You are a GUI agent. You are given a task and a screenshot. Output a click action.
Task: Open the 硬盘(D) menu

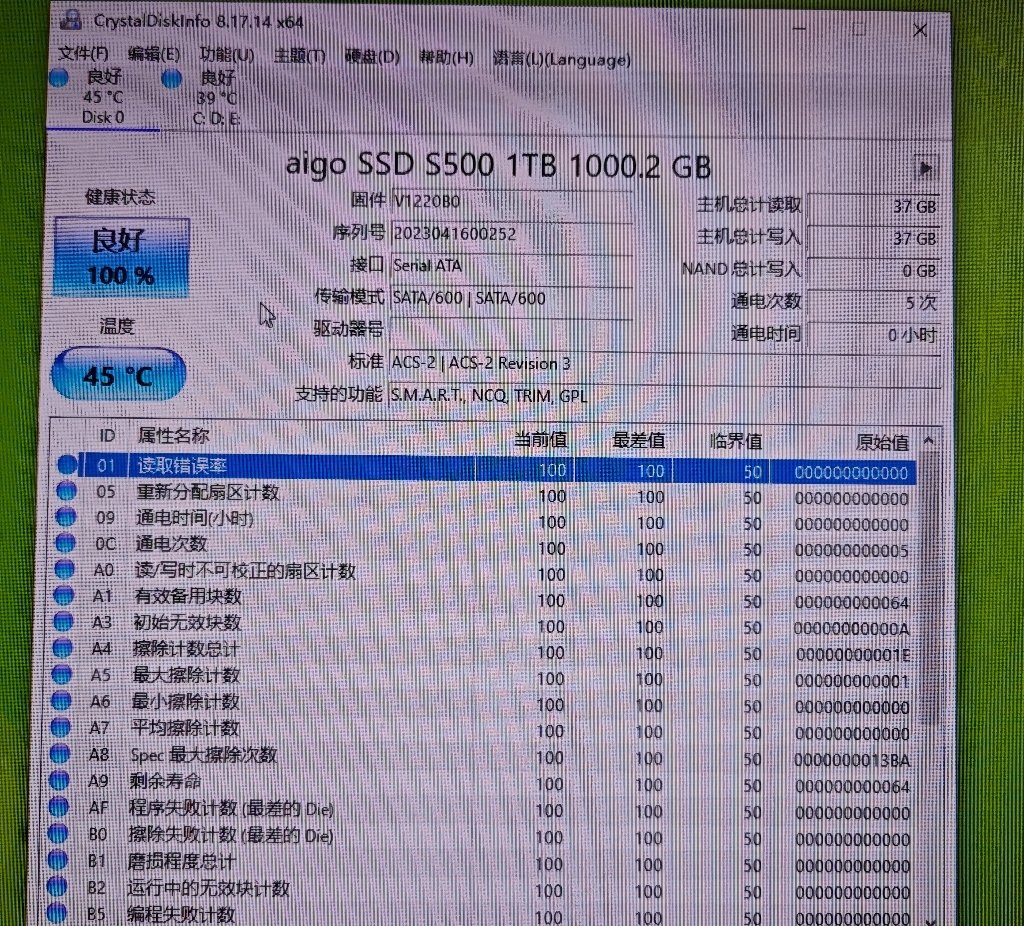(372, 57)
